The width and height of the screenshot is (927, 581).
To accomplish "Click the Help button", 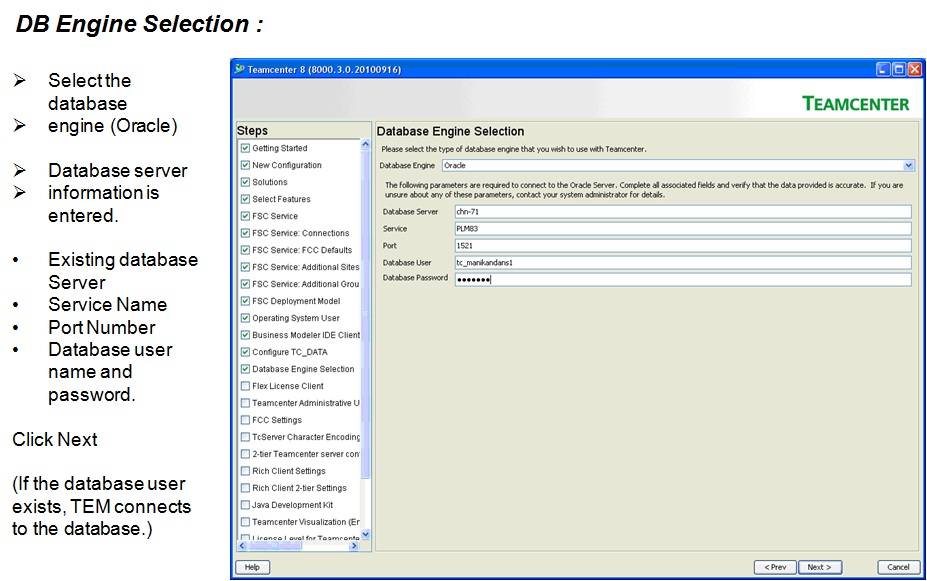I will point(252,566).
